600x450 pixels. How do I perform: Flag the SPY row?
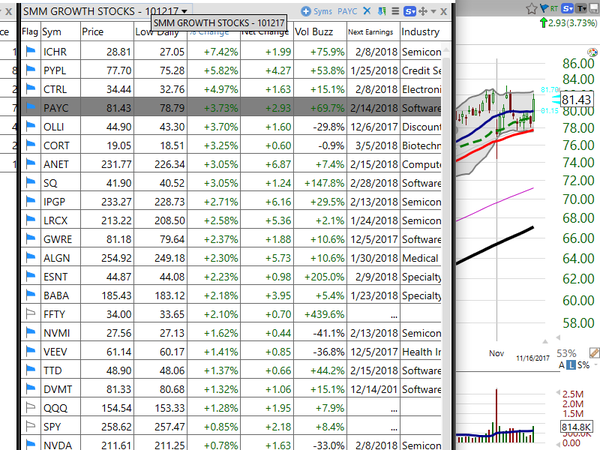click(30, 426)
